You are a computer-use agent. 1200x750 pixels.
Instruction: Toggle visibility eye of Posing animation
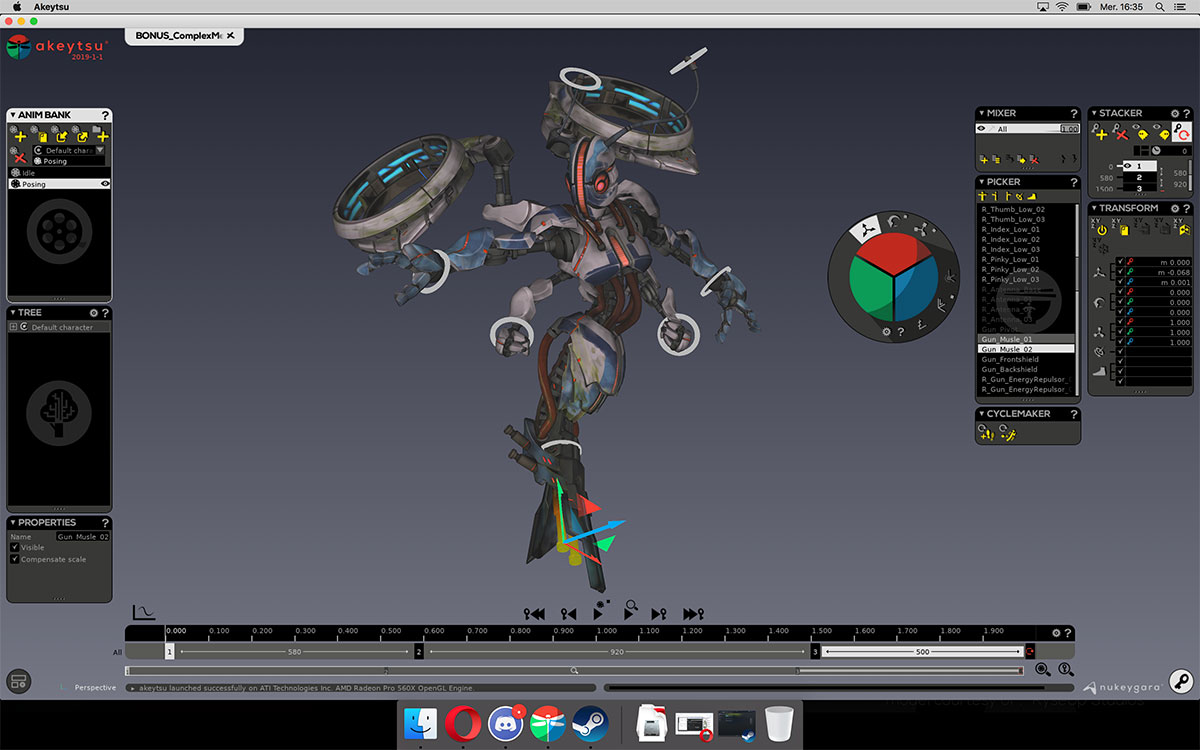point(104,184)
